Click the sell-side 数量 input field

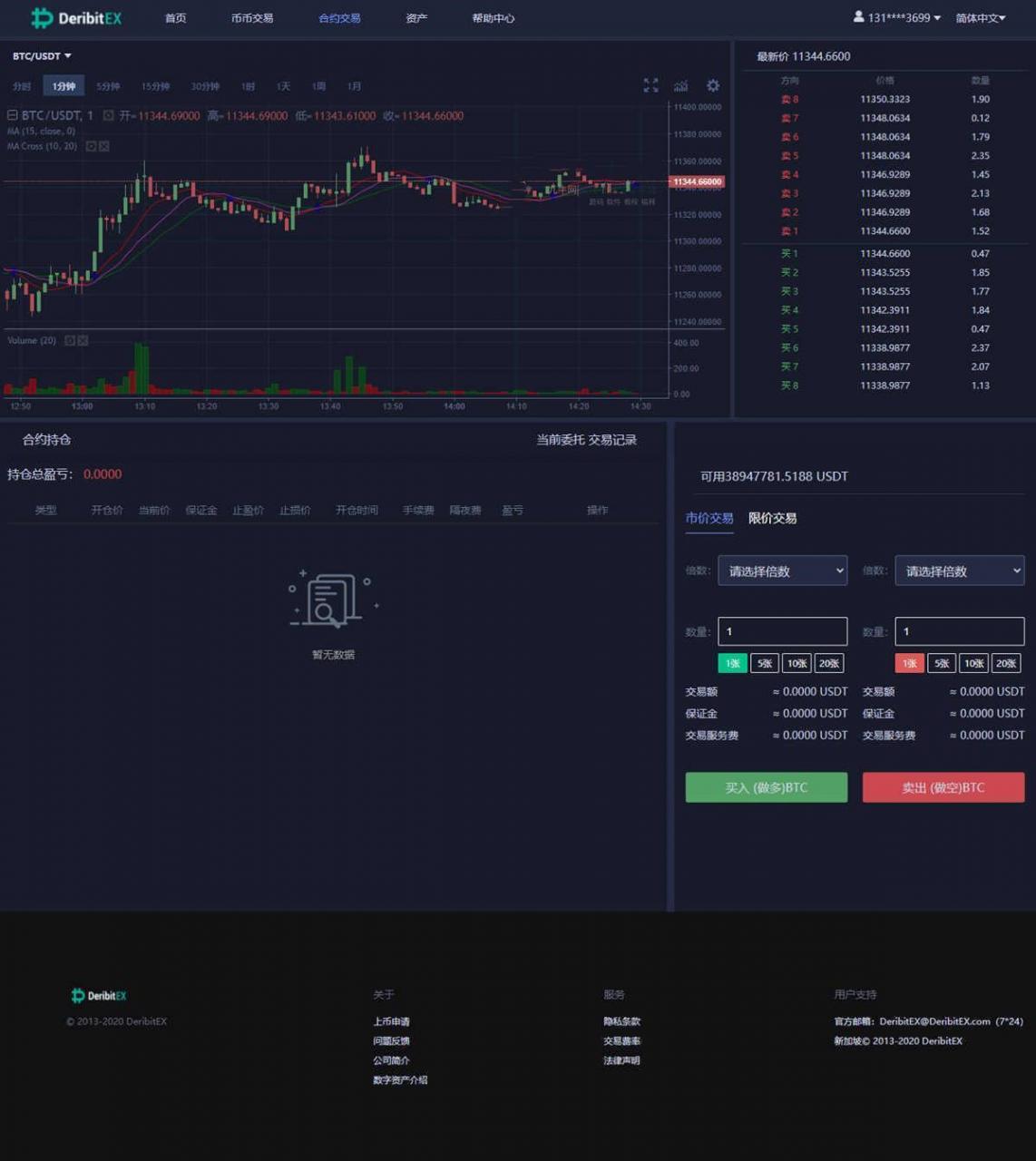tap(959, 631)
